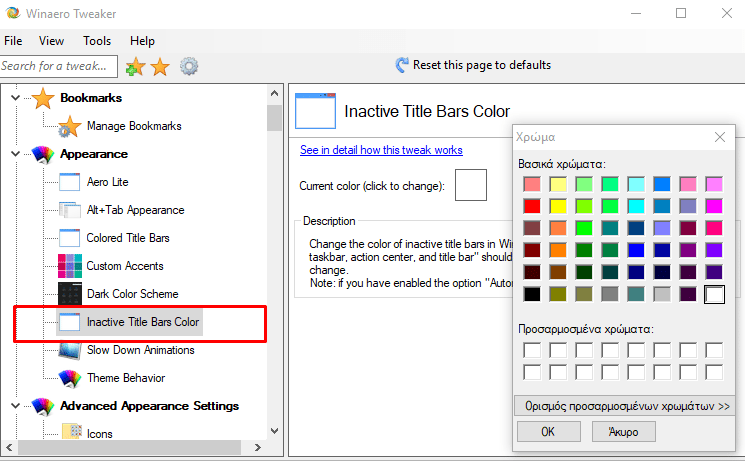Click the Winaero Tweaker app logo icon
The width and height of the screenshot is (745, 461).
(x=13, y=13)
